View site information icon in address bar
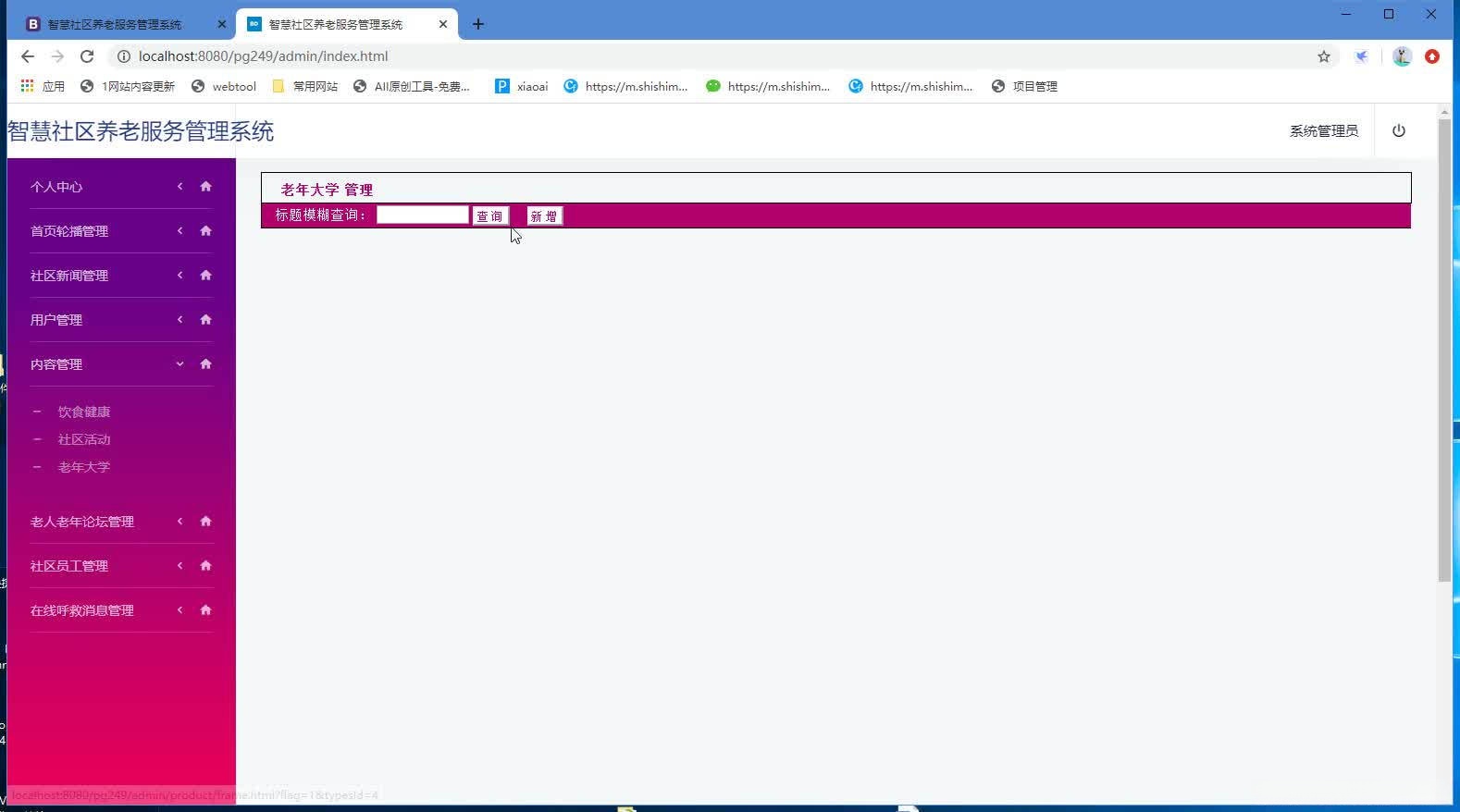1460x812 pixels. (123, 56)
